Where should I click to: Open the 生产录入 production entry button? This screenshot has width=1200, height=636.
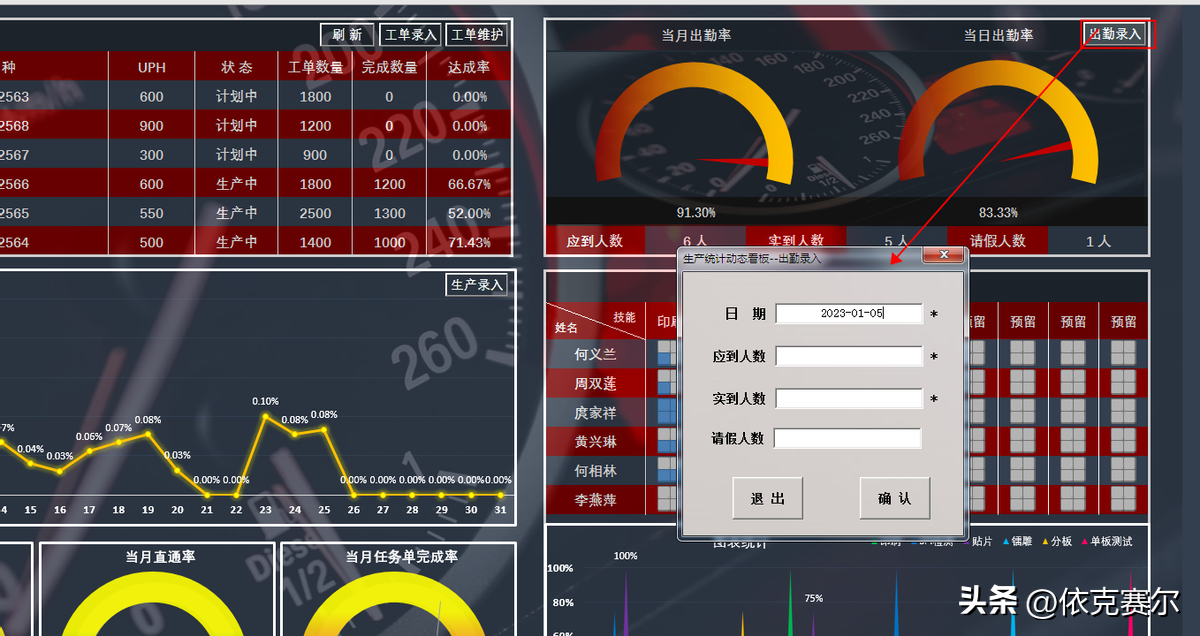477,285
